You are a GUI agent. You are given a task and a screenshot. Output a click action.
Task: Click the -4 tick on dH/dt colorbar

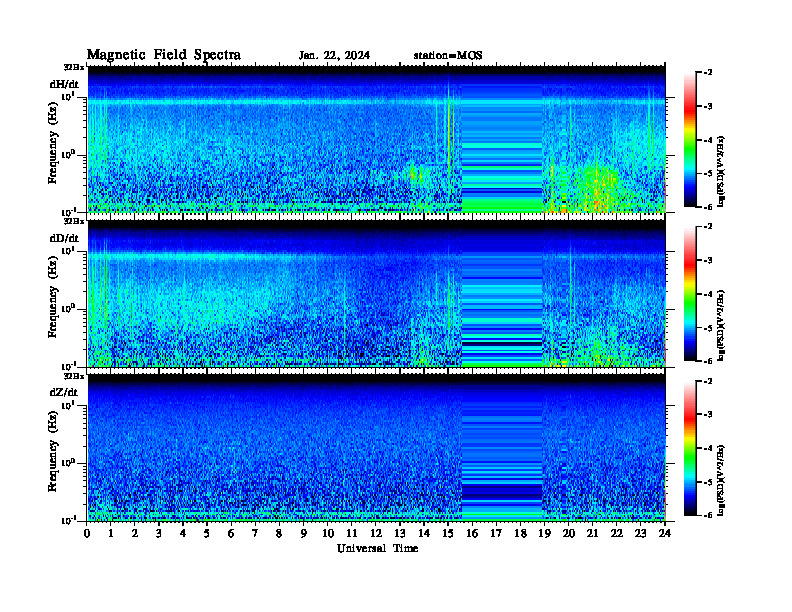(x=708, y=140)
